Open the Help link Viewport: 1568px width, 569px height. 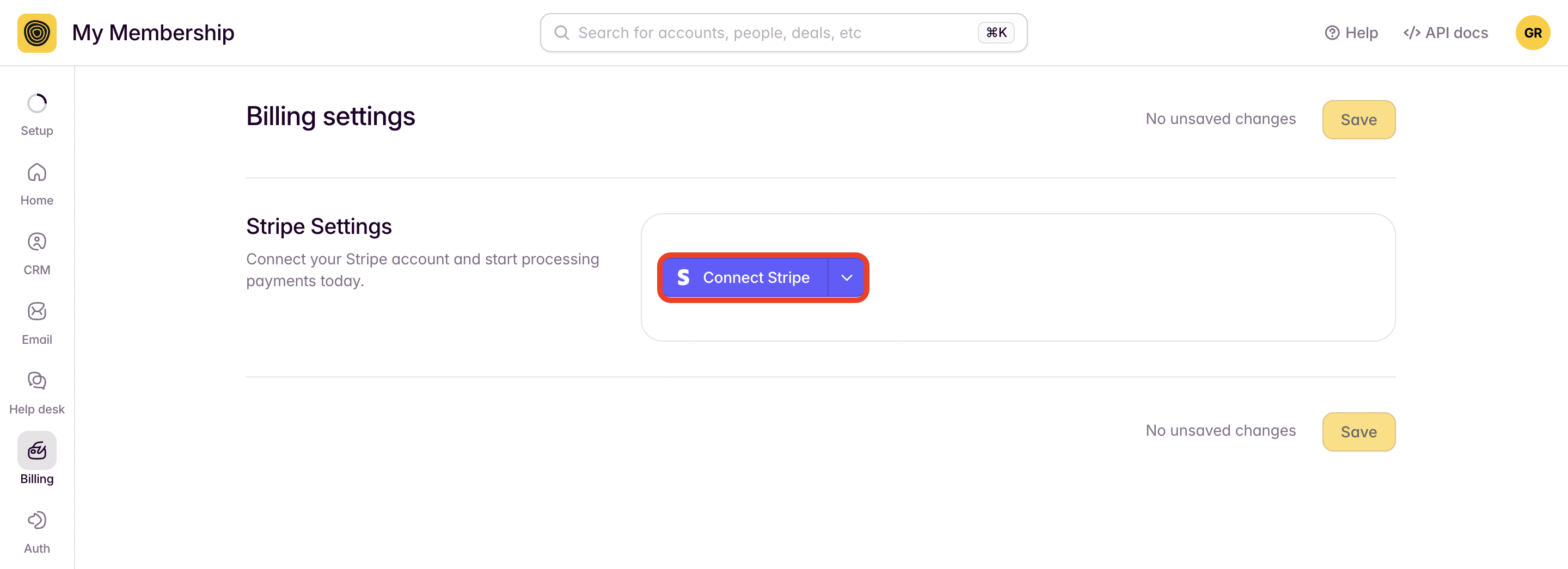[1351, 33]
